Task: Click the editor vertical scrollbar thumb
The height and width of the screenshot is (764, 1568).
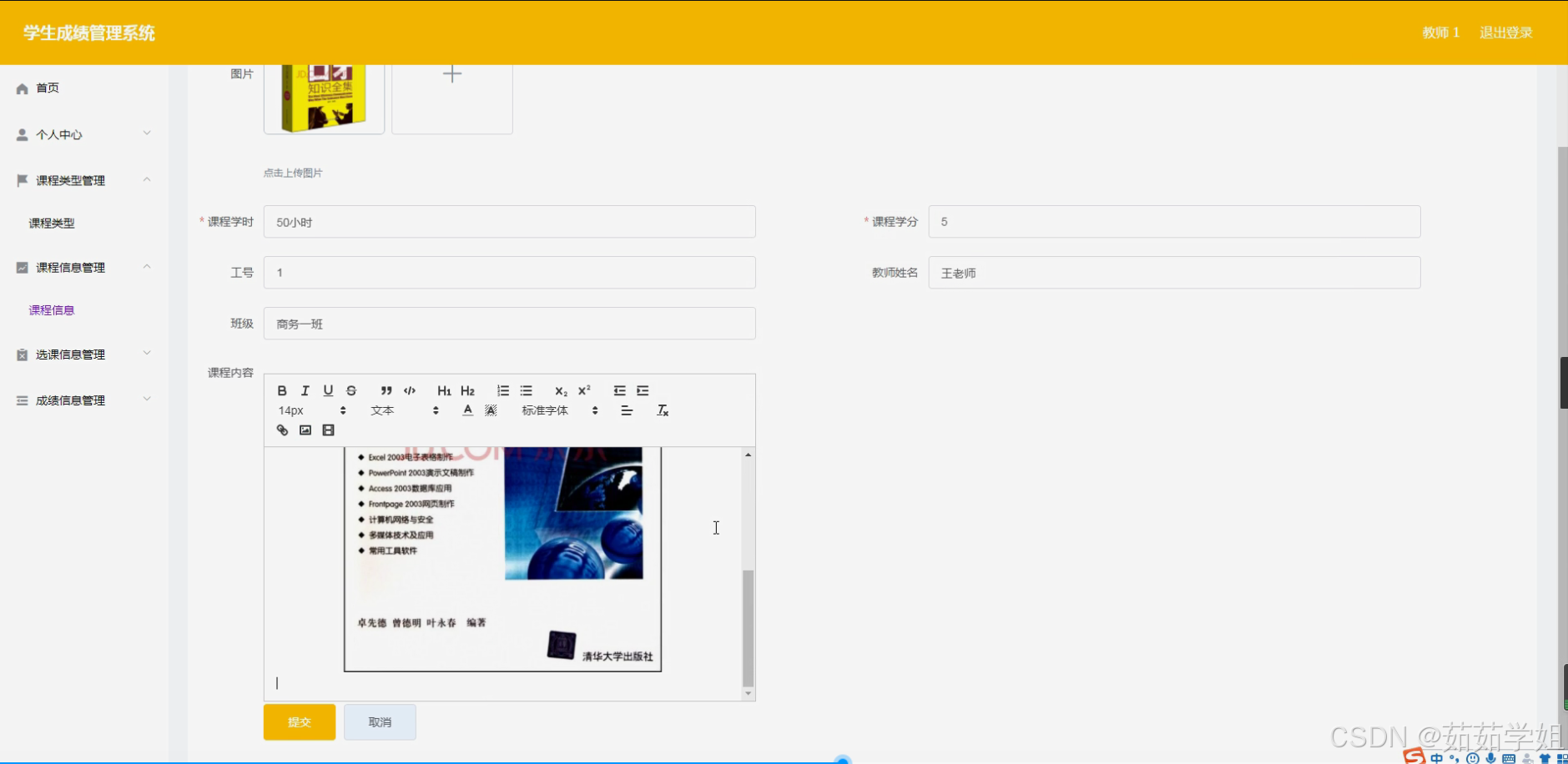Action: [748, 628]
